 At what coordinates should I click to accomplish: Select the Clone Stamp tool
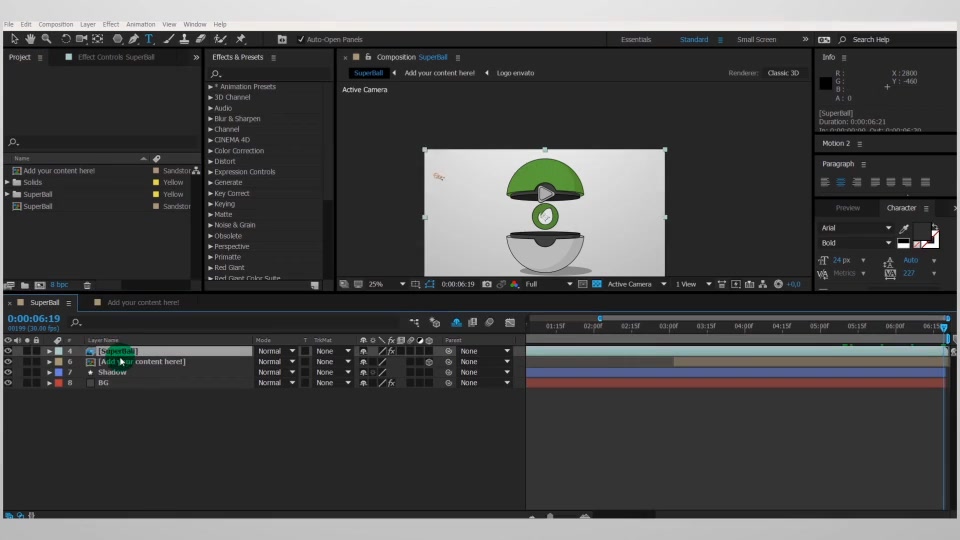[184, 39]
